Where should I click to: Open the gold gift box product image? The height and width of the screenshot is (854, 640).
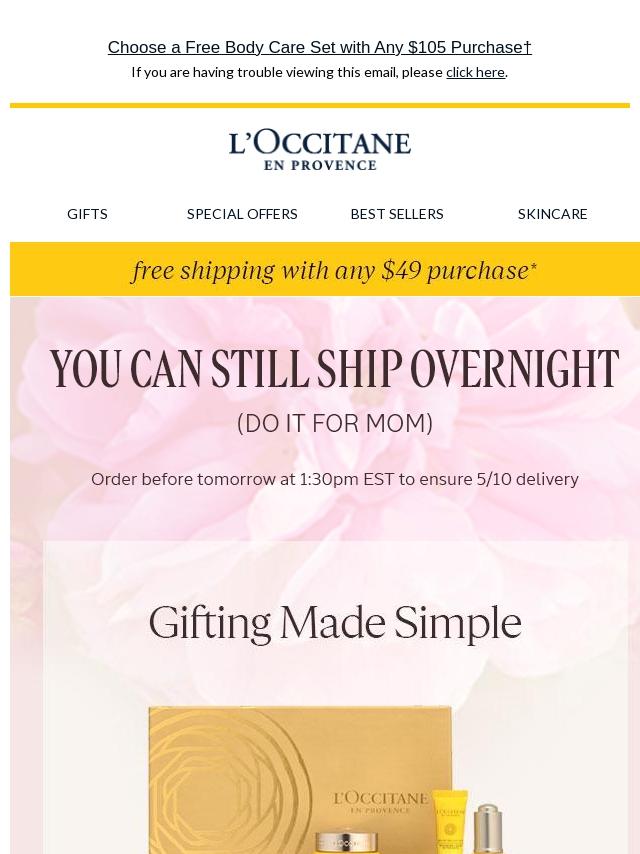[300, 780]
